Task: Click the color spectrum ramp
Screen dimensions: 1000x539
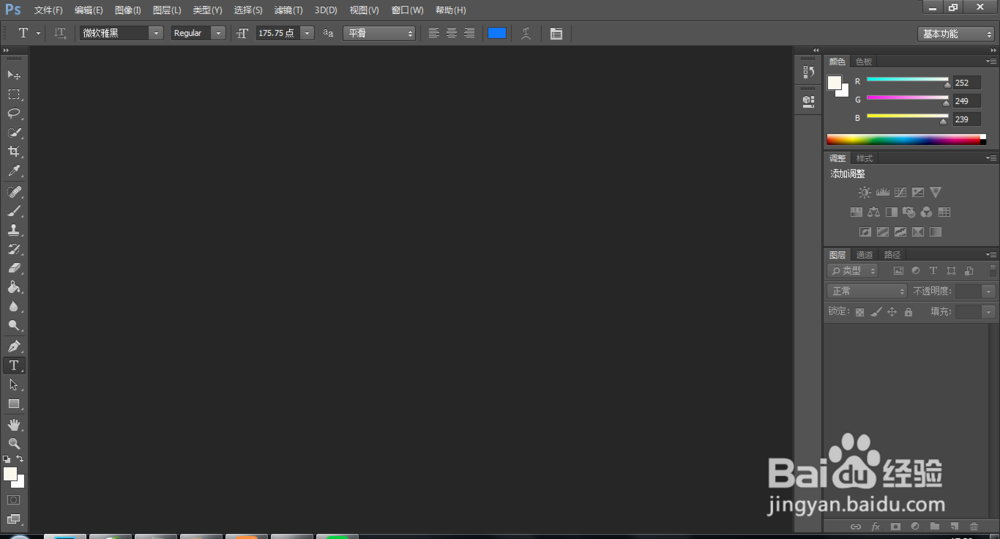Action: point(906,139)
